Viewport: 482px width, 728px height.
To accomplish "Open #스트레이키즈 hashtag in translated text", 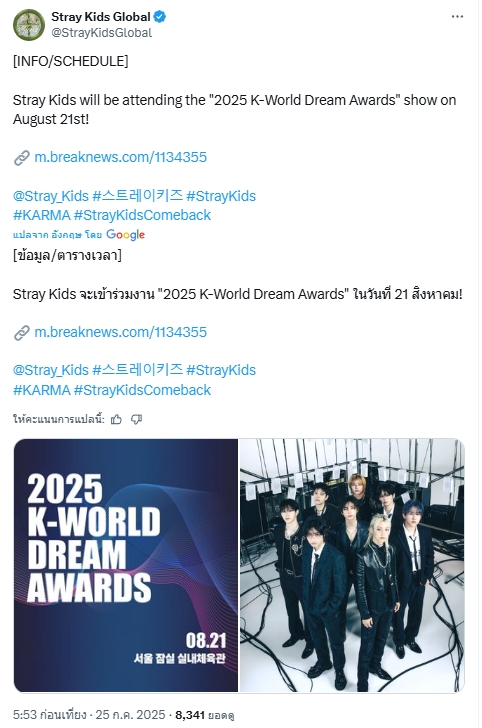I will (137, 370).
